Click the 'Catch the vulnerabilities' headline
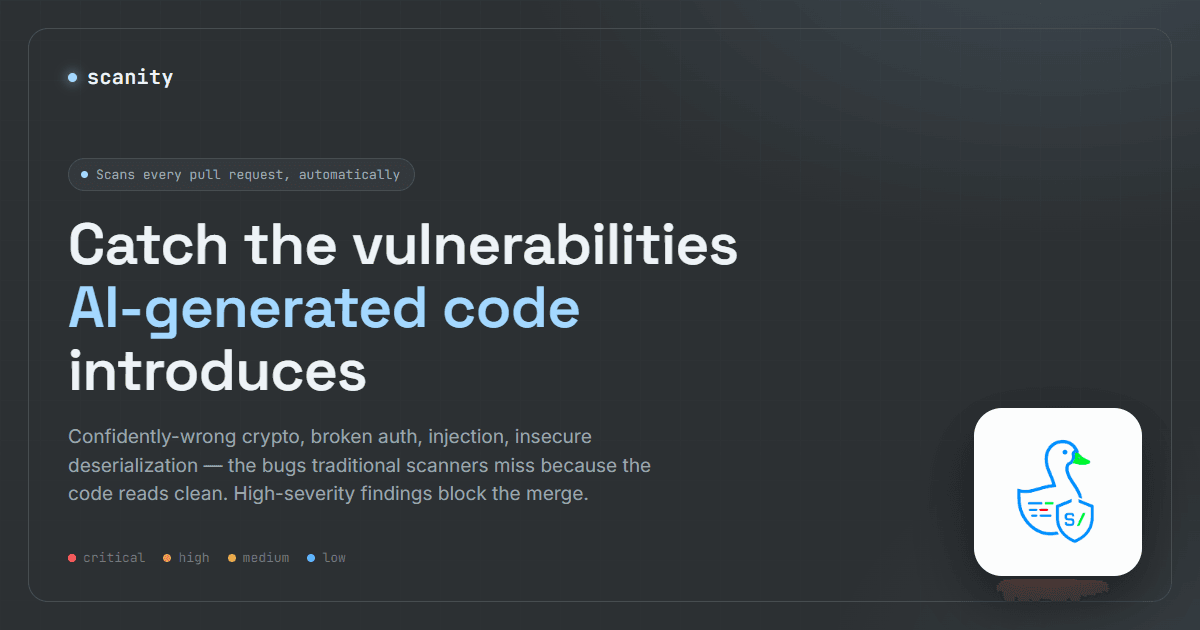Screen dimensions: 1200x630 (x=403, y=243)
